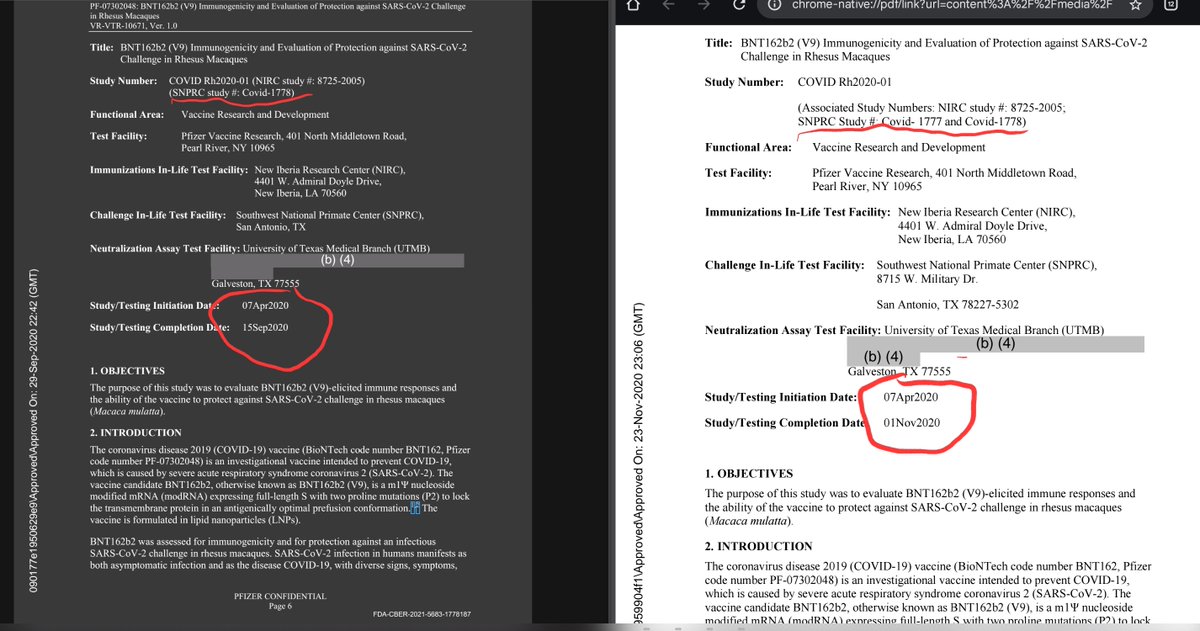Select 'San Antonio, TX 78227-5302' in right document
Viewport: 1200px width, 631px height.
coord(947,304)
